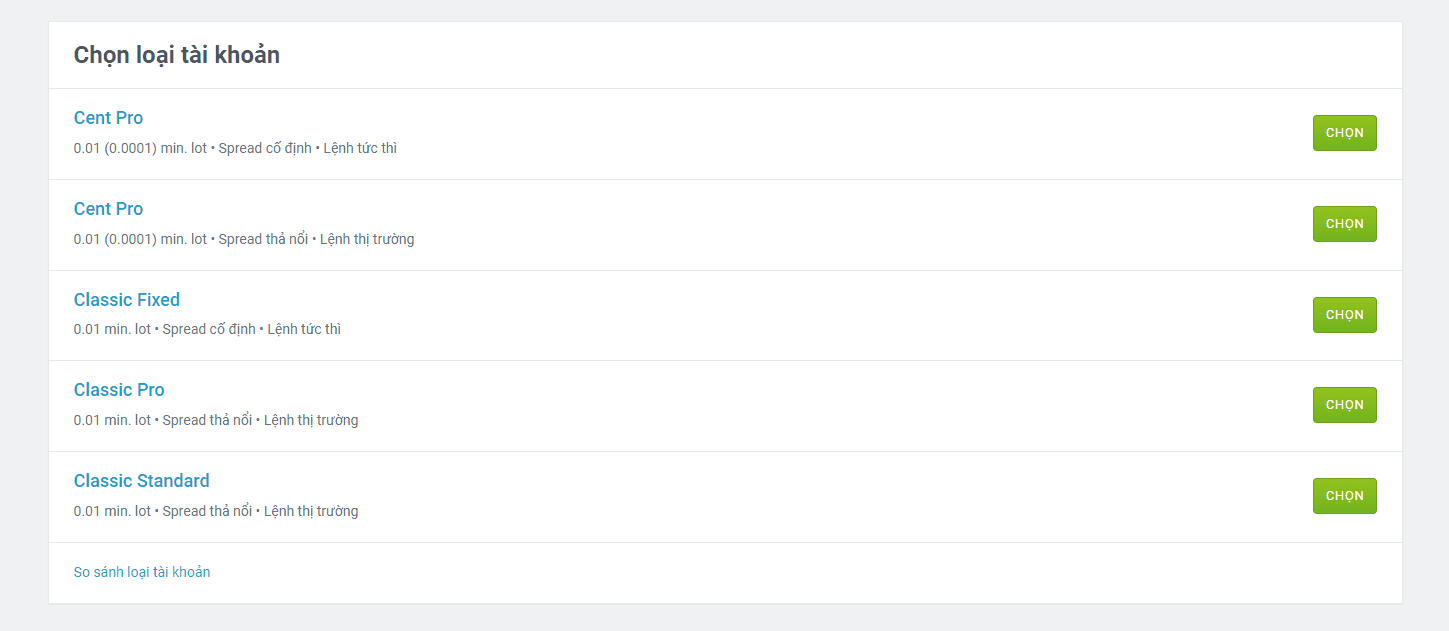Open So sánh loại tài khoản link
This screenshot has width=1449, height=631.
[142, 572]
